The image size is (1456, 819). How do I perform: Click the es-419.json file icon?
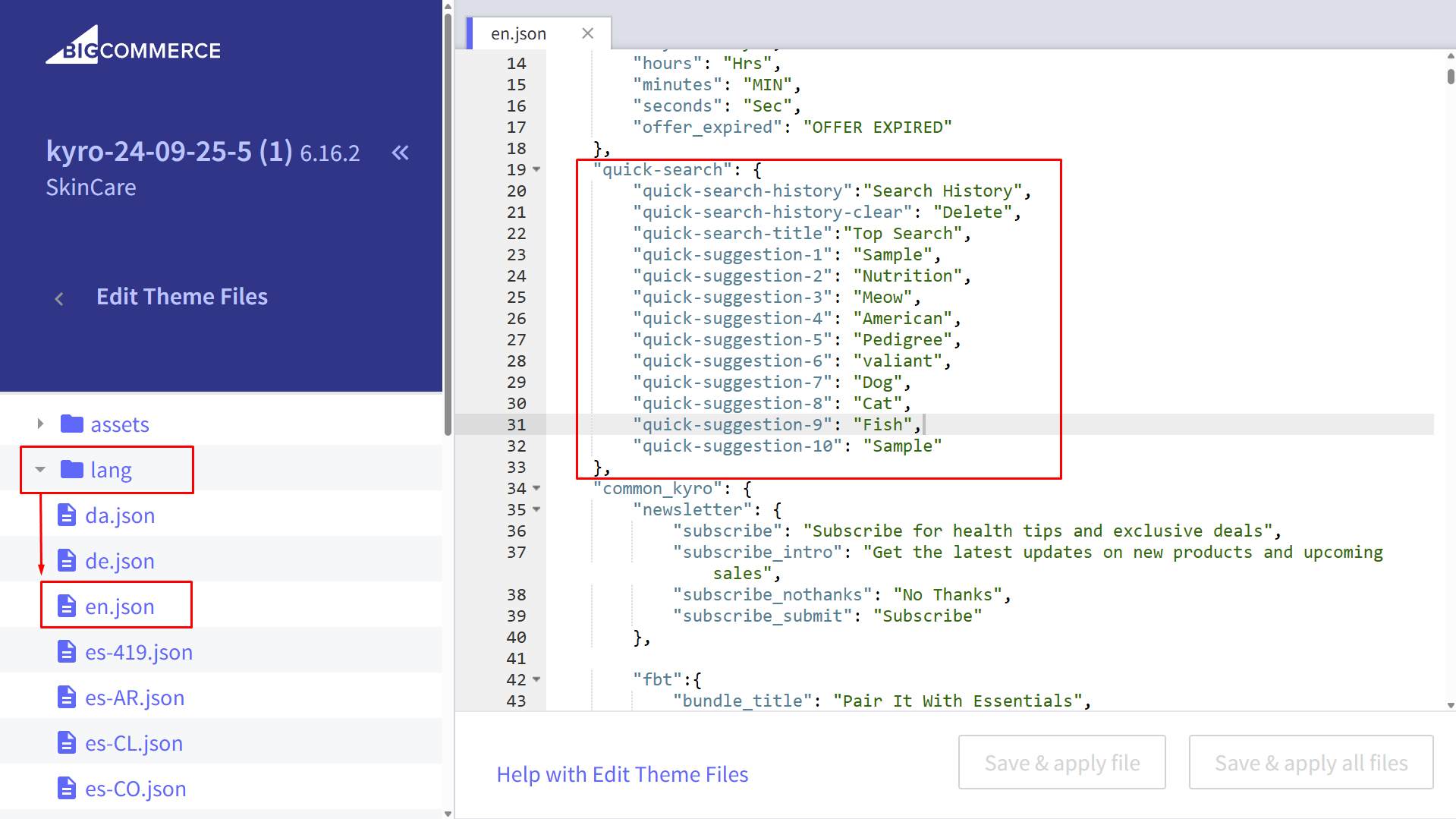(67, 652)
